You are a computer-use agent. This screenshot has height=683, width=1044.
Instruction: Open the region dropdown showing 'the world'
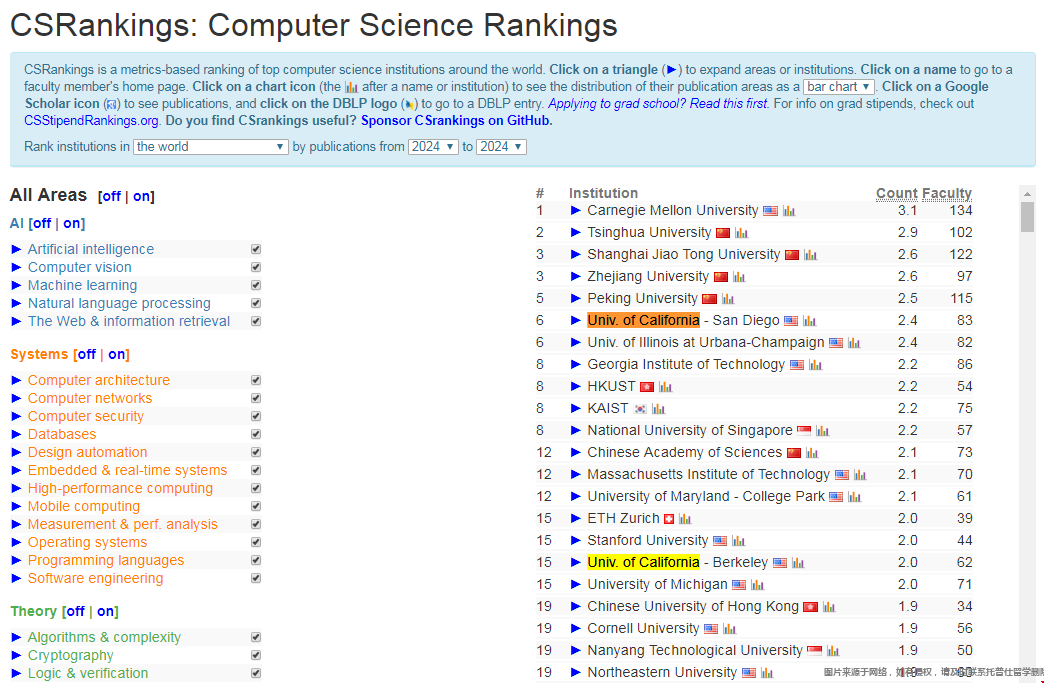pyautogui.click(x=211, y=146)
